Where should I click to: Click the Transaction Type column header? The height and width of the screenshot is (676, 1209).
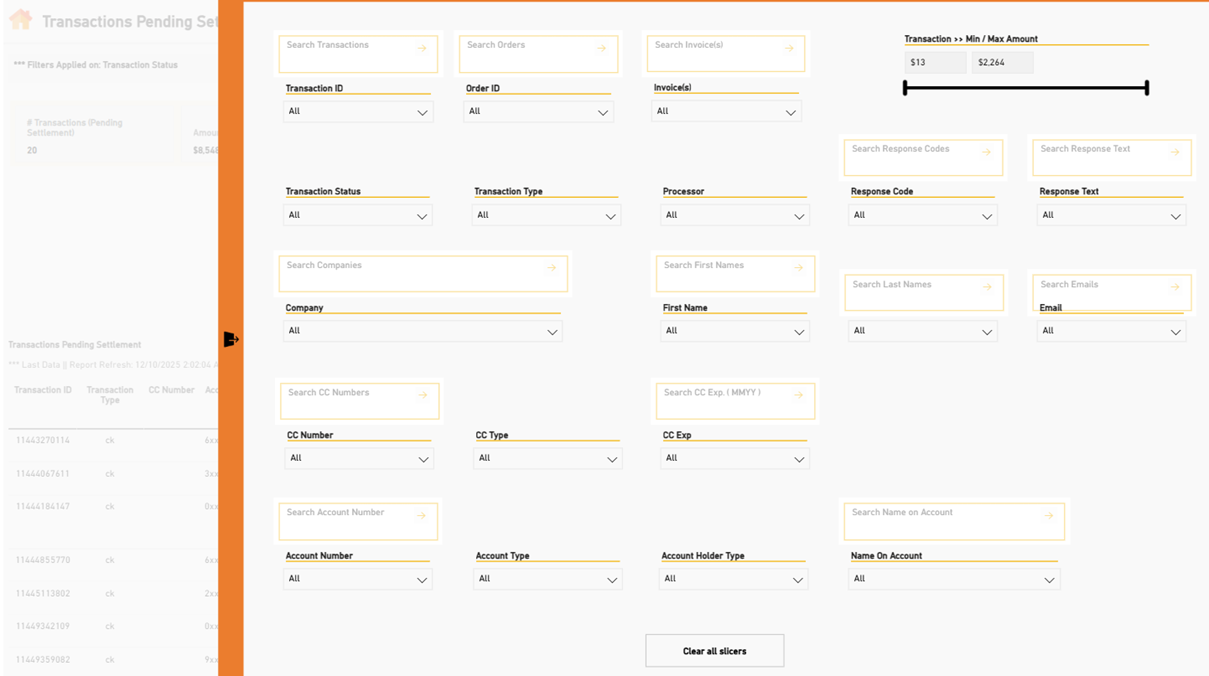click(x=110, y=395)
